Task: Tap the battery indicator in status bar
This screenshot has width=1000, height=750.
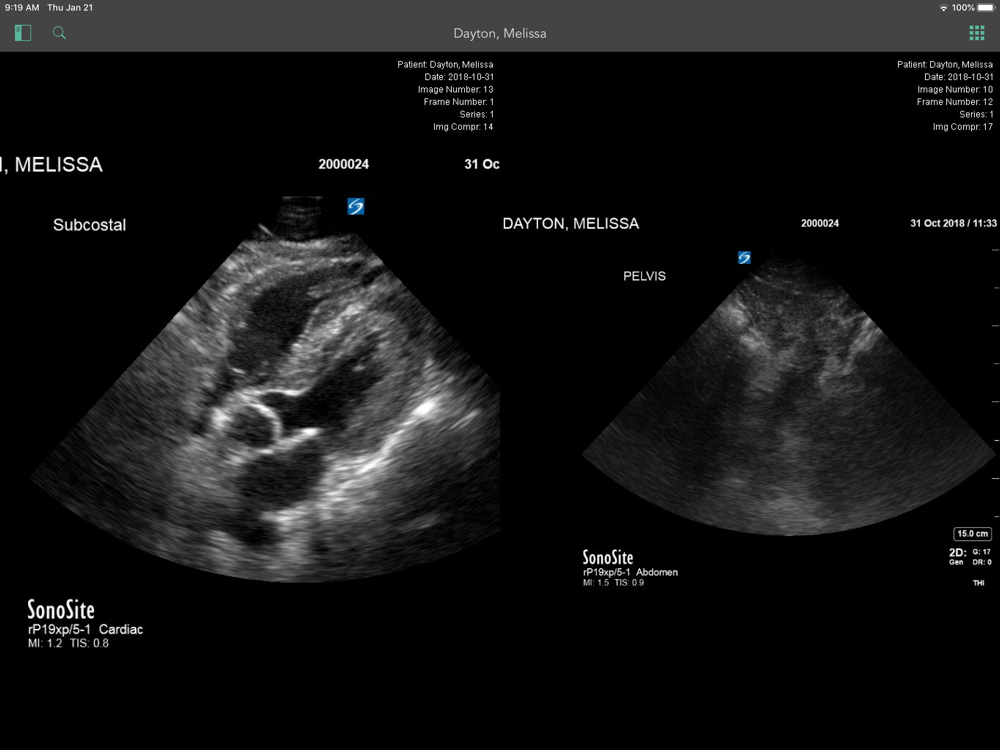Action: click(x=985, y=8)
